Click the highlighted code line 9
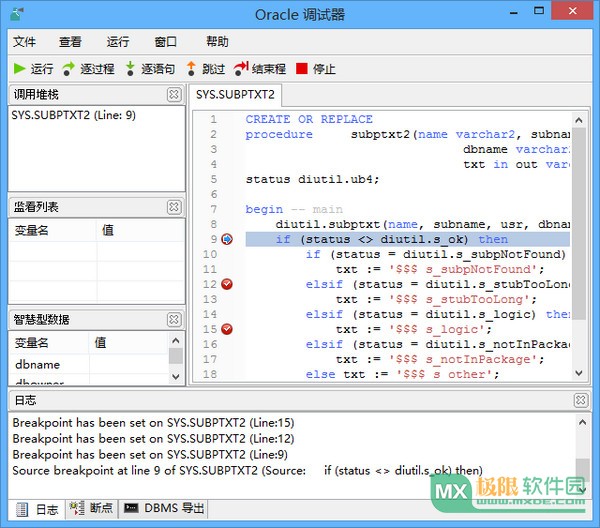The image size is (600, 528). [407, 240]
